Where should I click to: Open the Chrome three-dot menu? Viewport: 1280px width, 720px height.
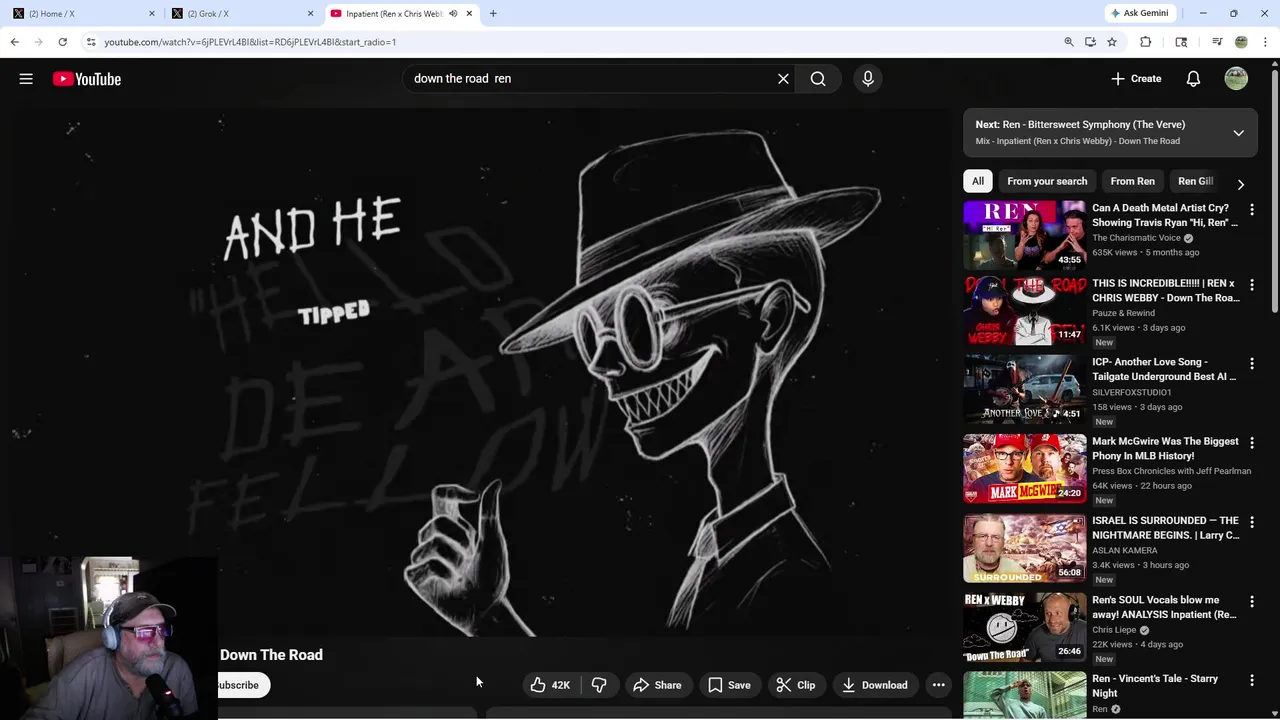pos(1266,42)
